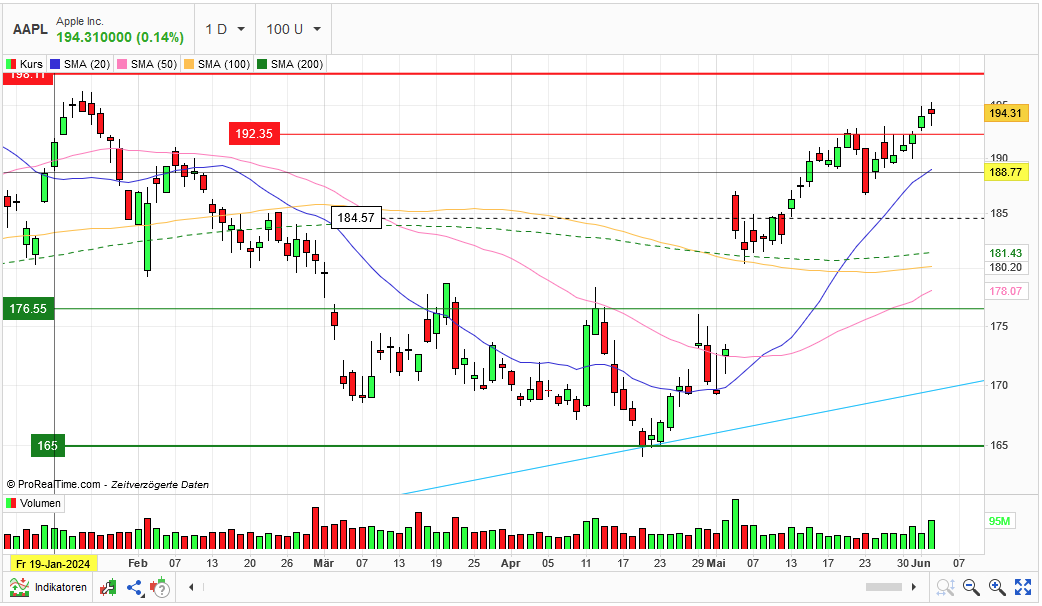Select the 165 green support label
Screen dimensions: 1042x606
[x=47, y=446]
